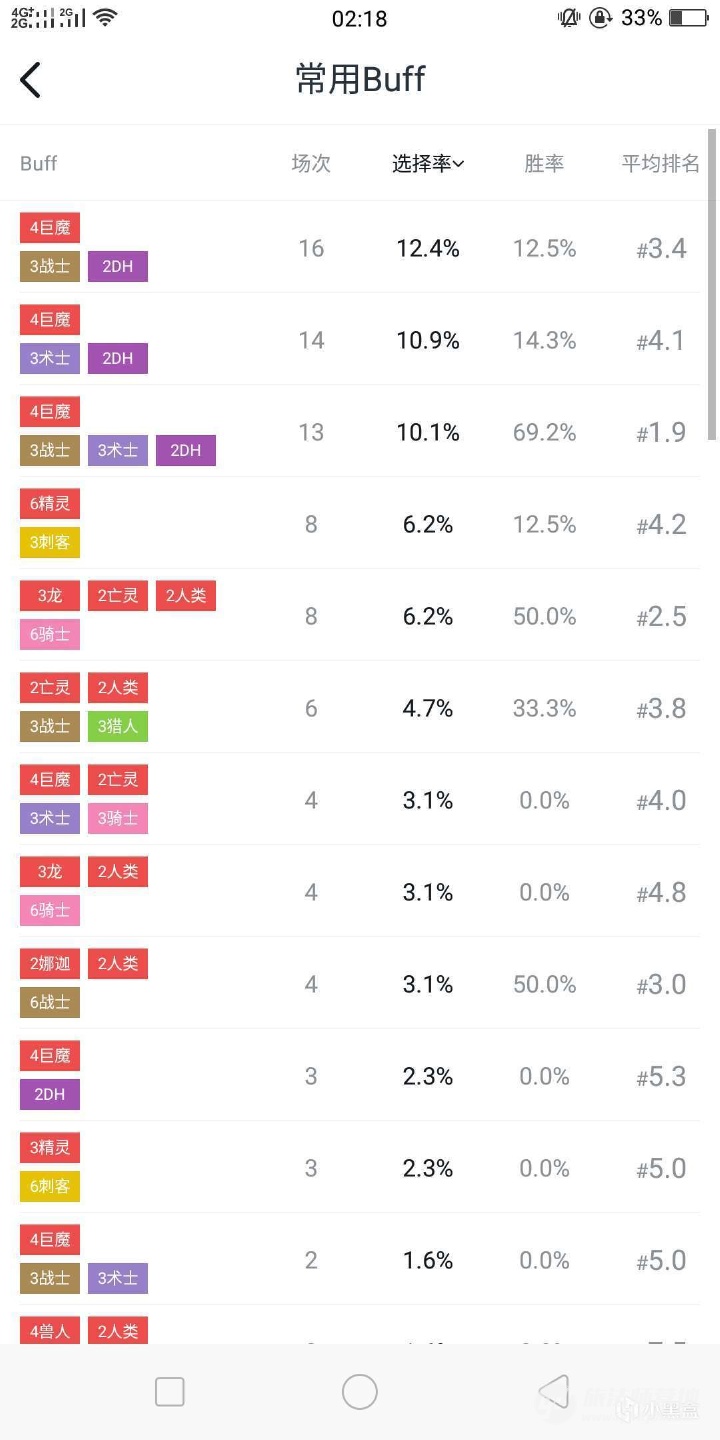Select the yellow 3刺客 buff tag

[50, 543]
